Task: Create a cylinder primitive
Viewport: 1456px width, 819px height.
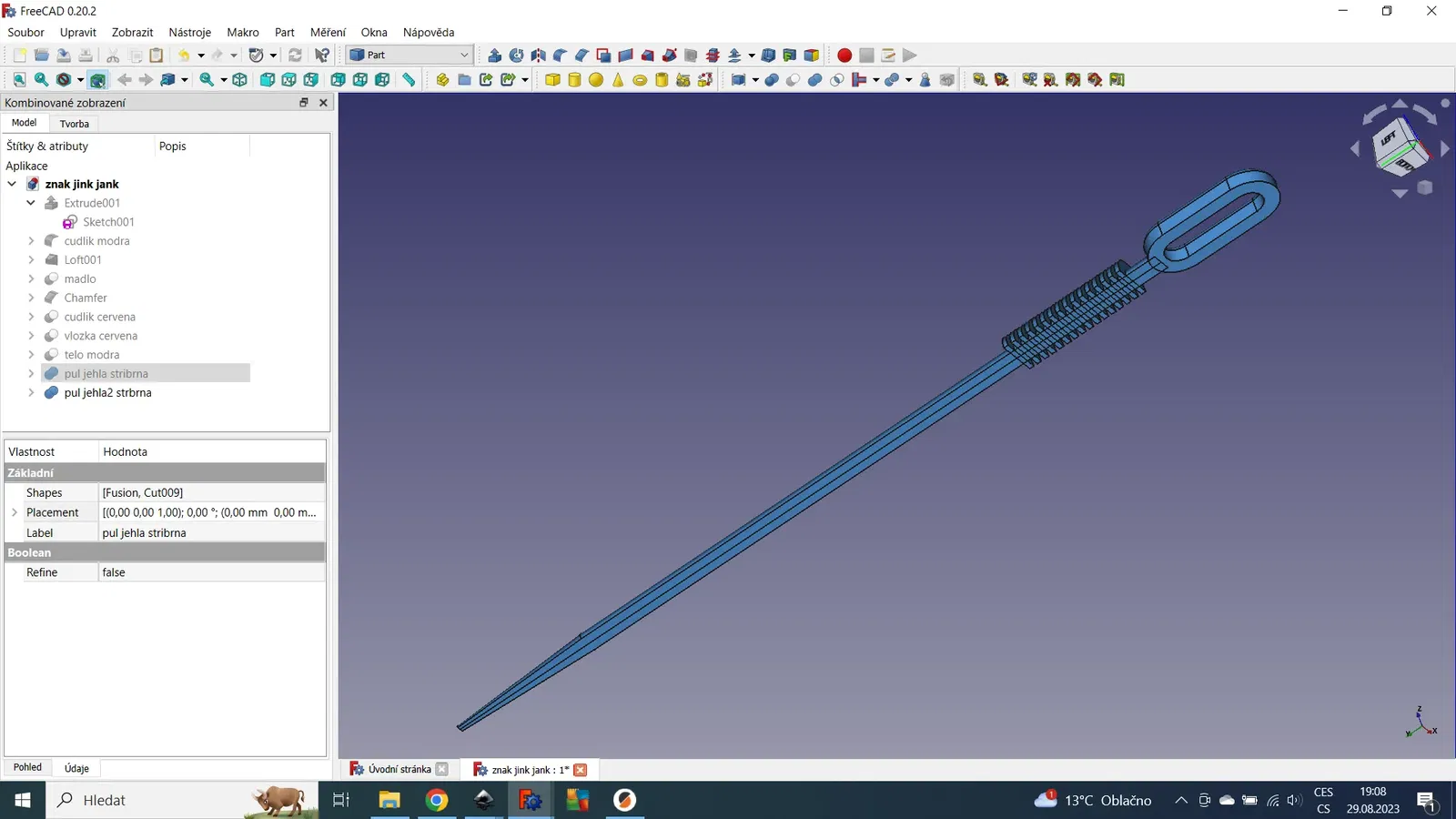Action: pos(574,80)
